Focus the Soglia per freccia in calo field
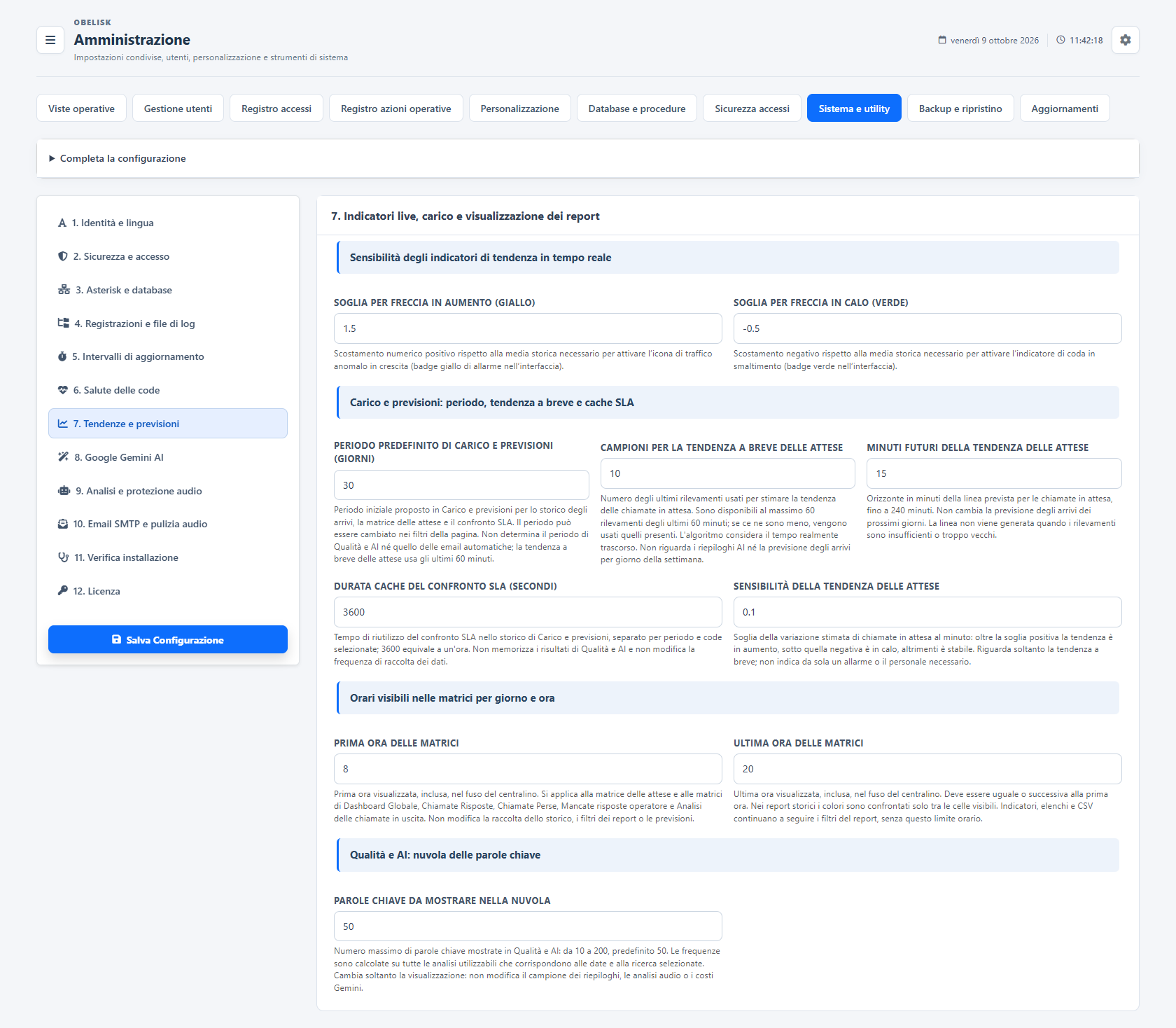 click(927, 328)
